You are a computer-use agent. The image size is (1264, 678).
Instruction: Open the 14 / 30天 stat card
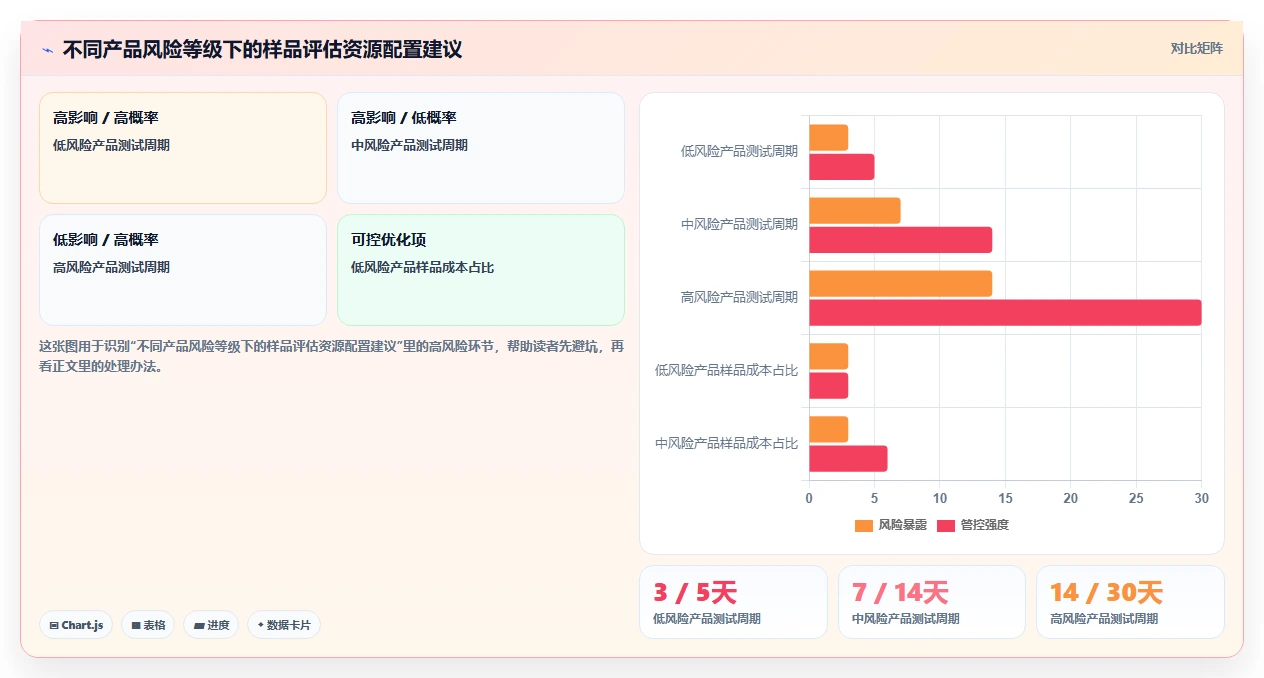coord(1130,602)
